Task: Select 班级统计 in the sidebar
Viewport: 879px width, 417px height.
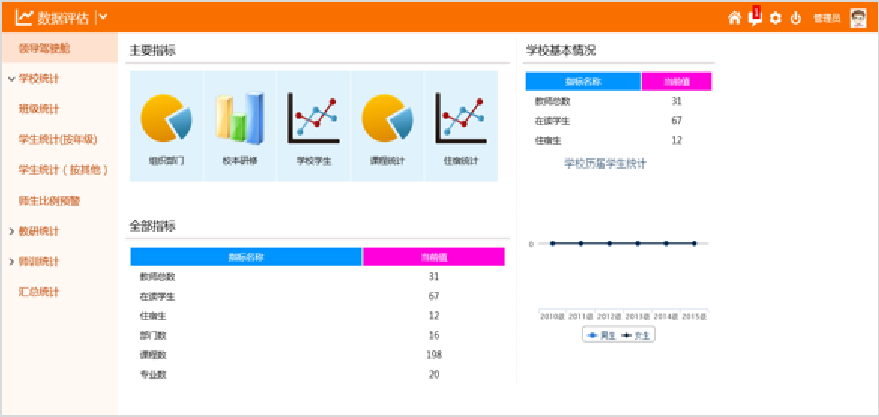Action: [x=39, y=109]
